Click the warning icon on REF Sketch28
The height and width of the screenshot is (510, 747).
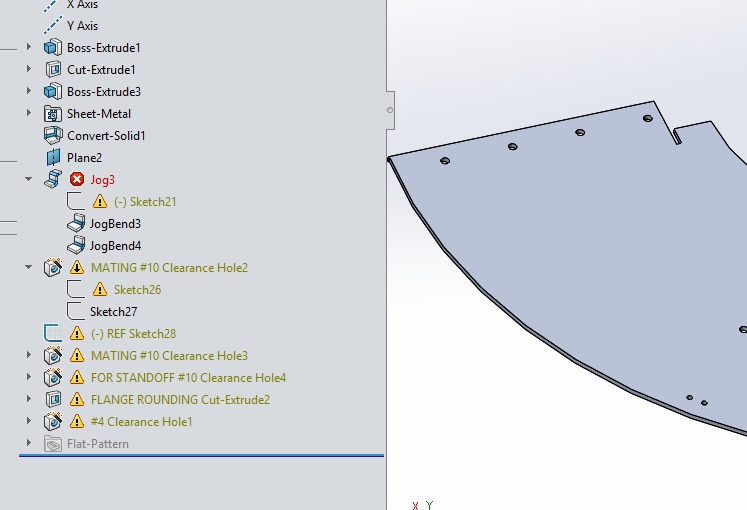(x=77, y=333)
